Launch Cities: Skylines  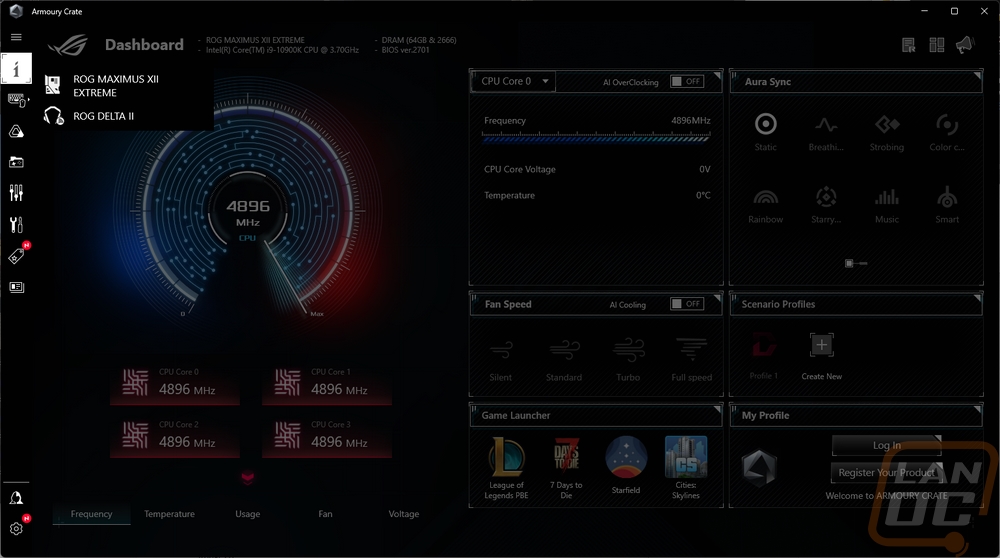tap(686, 468)
